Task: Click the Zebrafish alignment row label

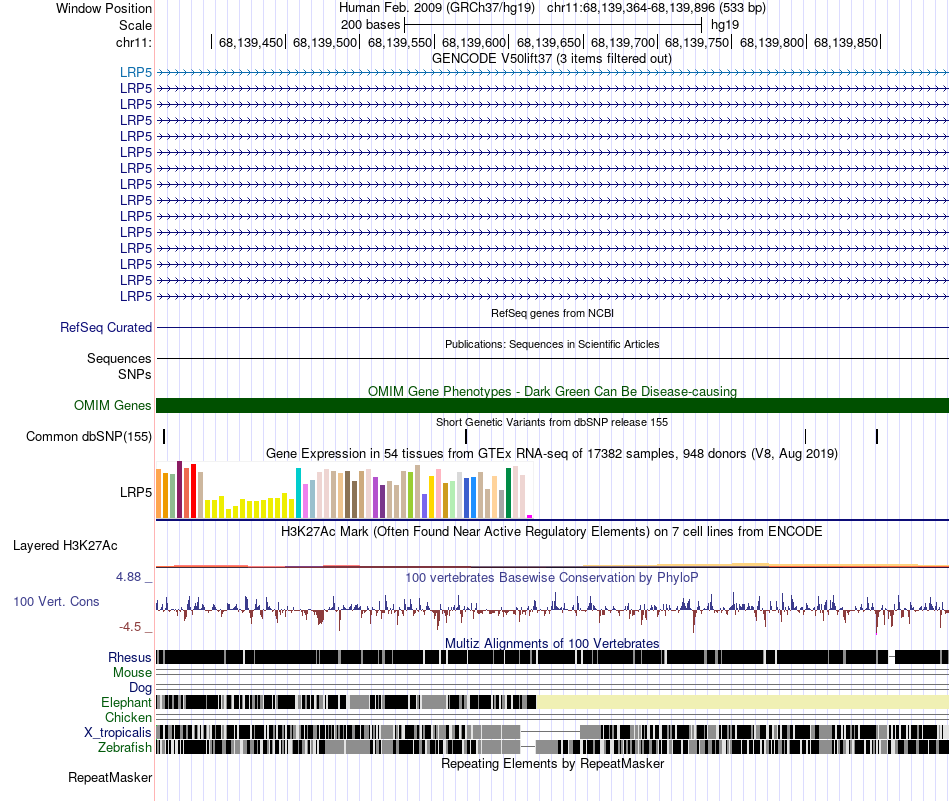Action: pyautogui.click(x=125, y=747)
